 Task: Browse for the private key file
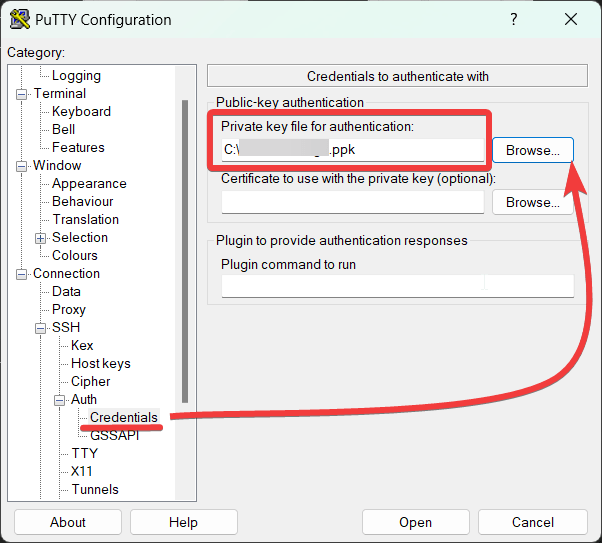[532, 150]
